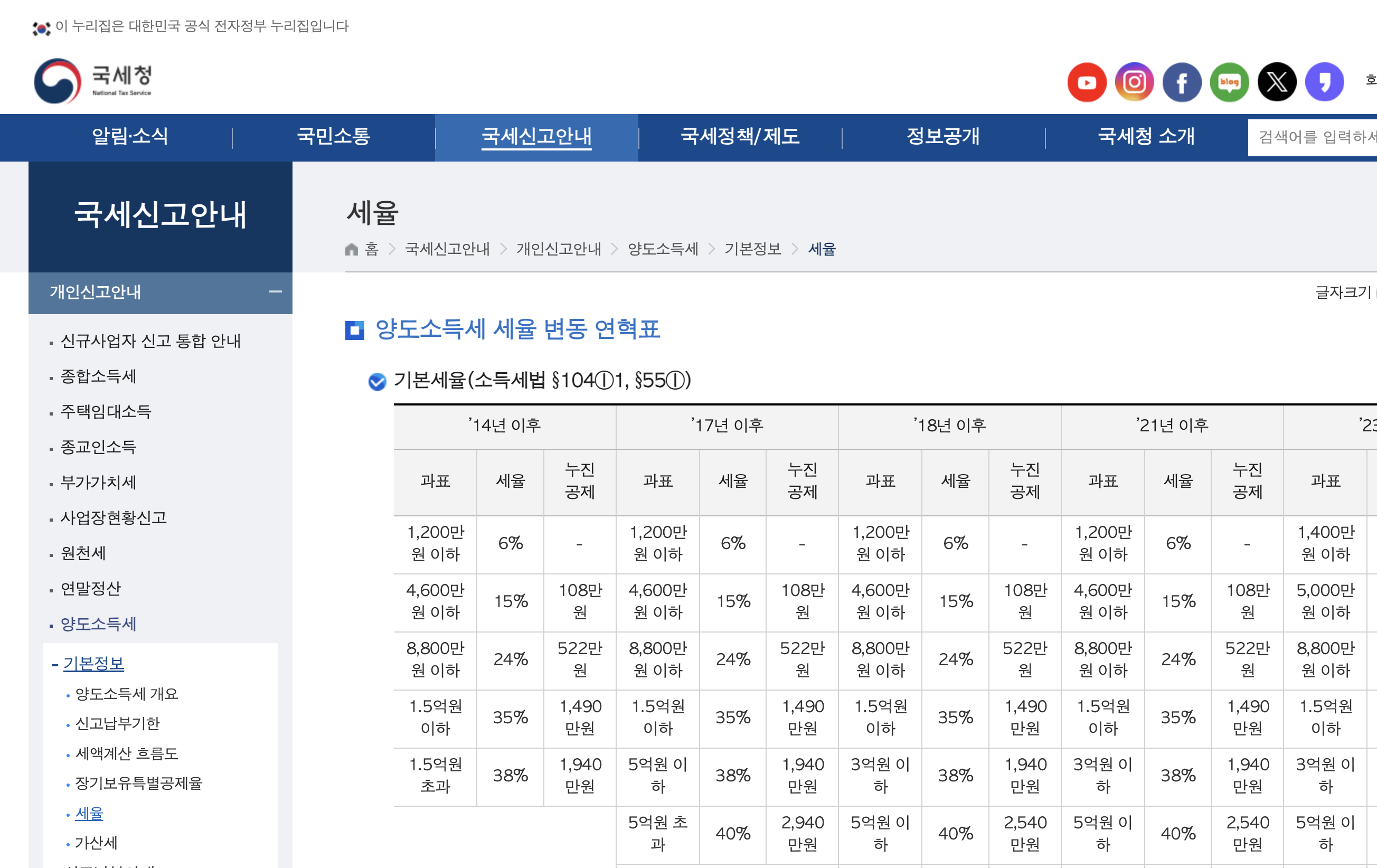1377x868 pixels.
Task: Open the 장기보유특별공제율 sidebar link
Action: [x=138, y=783]
